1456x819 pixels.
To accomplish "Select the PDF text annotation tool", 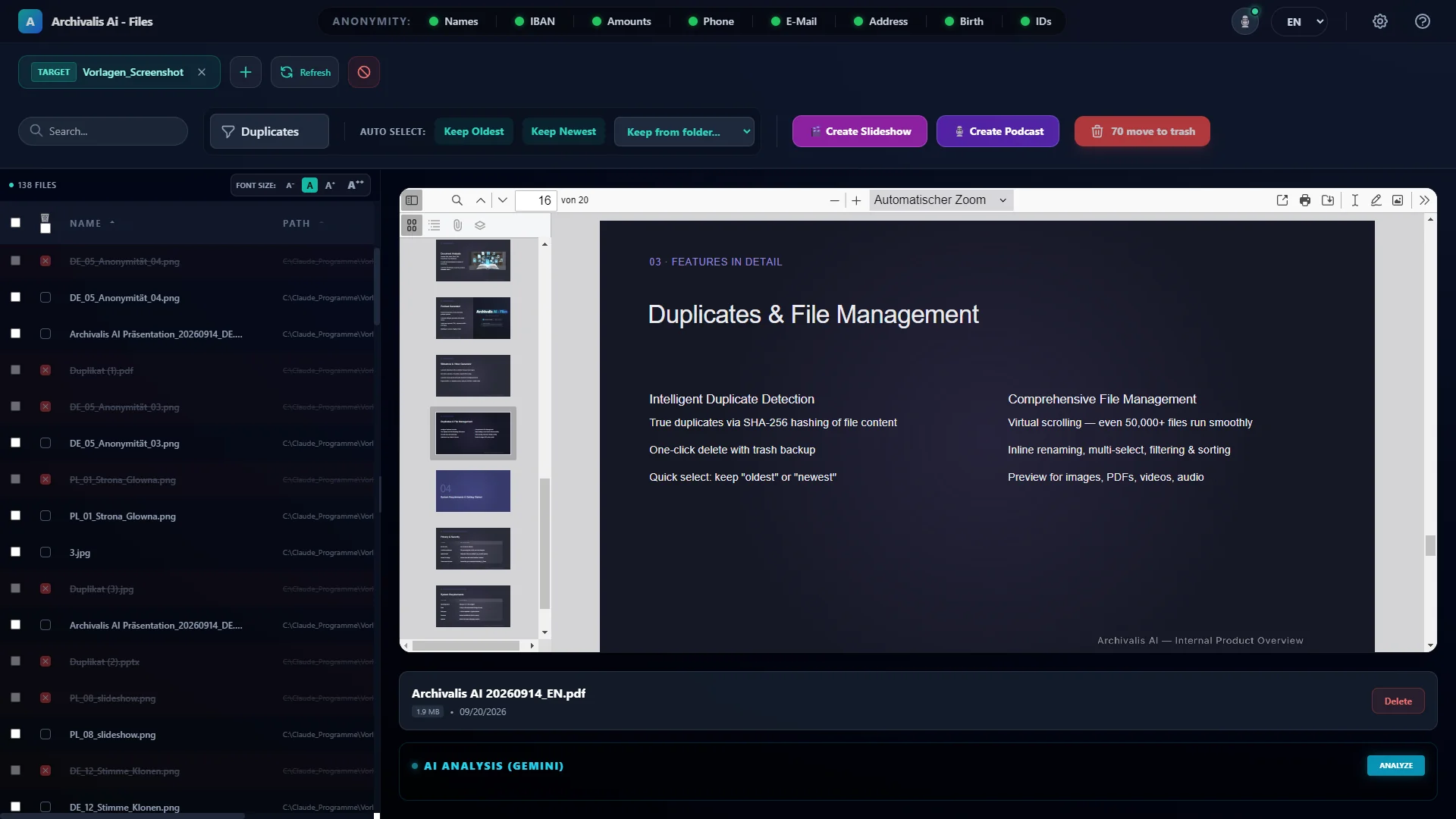I will point(1354,200).
